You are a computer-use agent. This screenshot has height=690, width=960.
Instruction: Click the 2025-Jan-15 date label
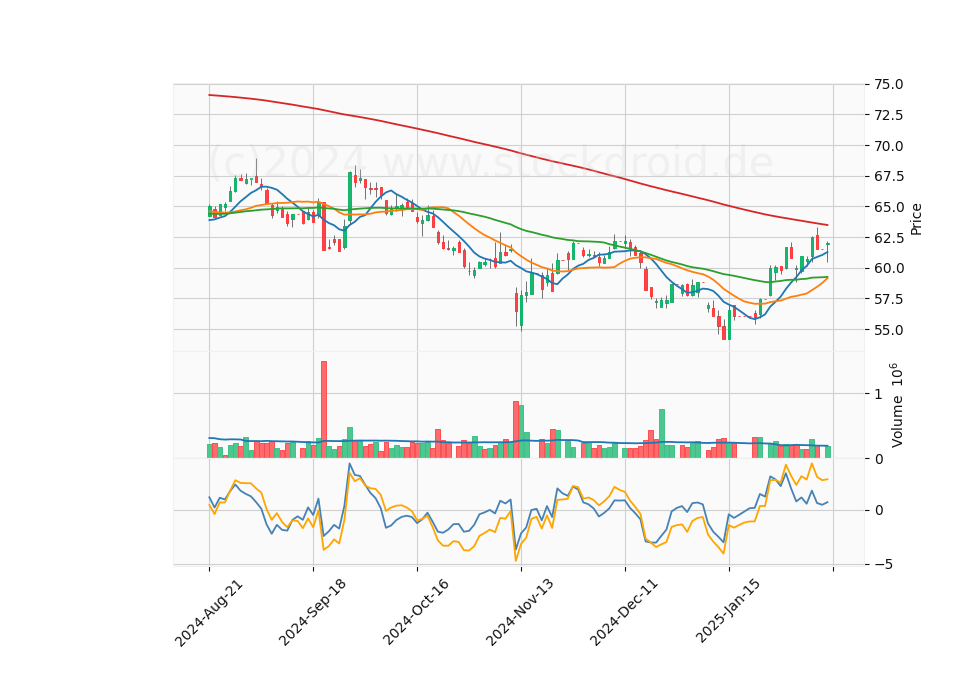click(x=729, y=613)
